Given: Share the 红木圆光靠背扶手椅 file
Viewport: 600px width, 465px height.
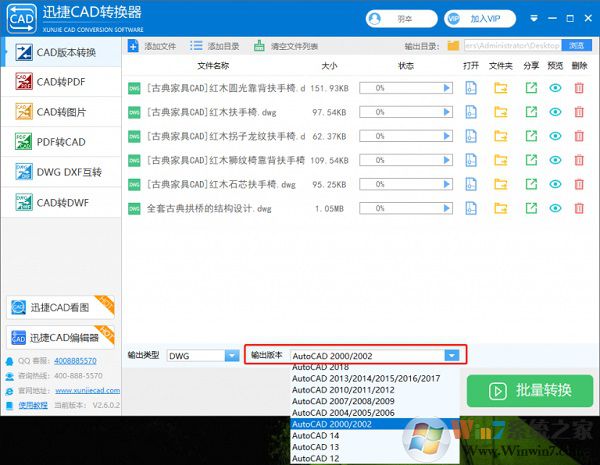Looking at the screenshot, I should click(x=531, y=88).
